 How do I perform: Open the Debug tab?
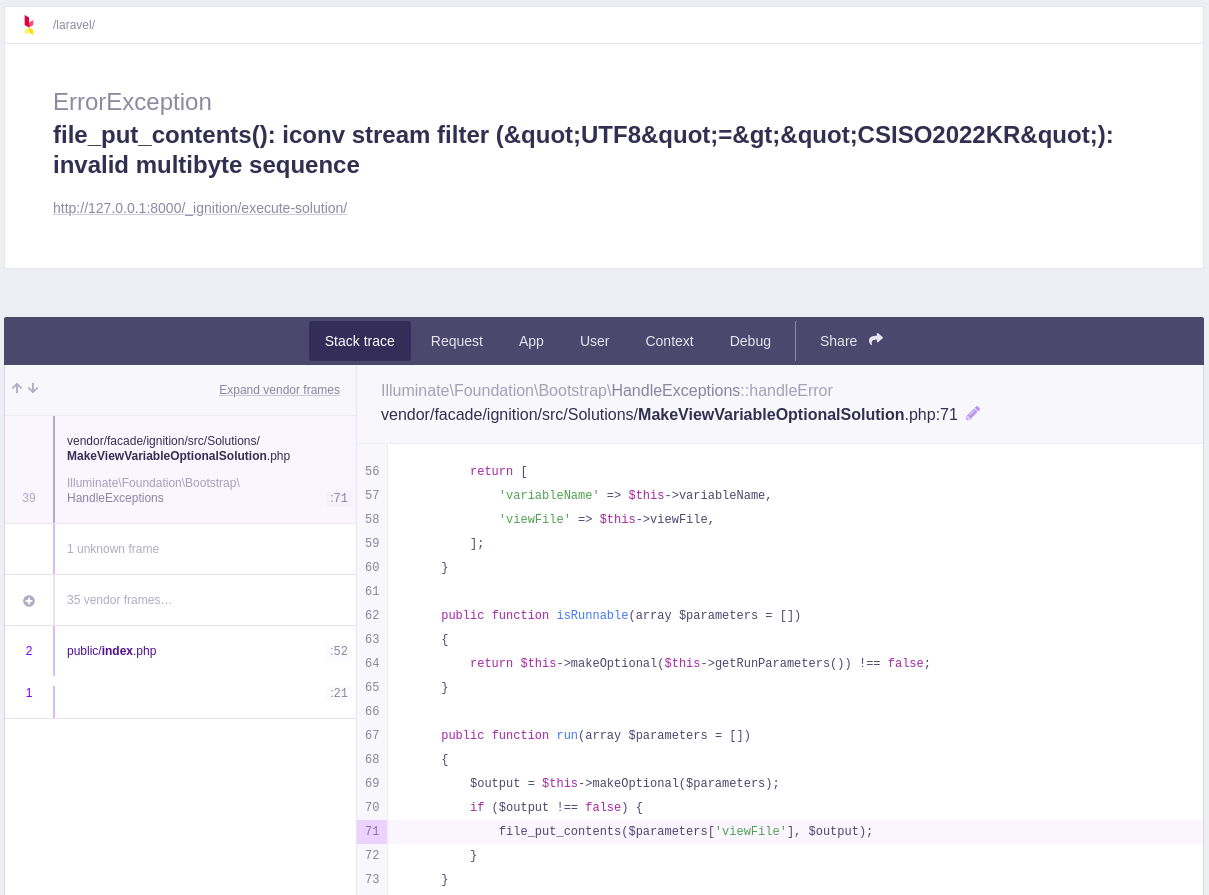pos(750,341)
